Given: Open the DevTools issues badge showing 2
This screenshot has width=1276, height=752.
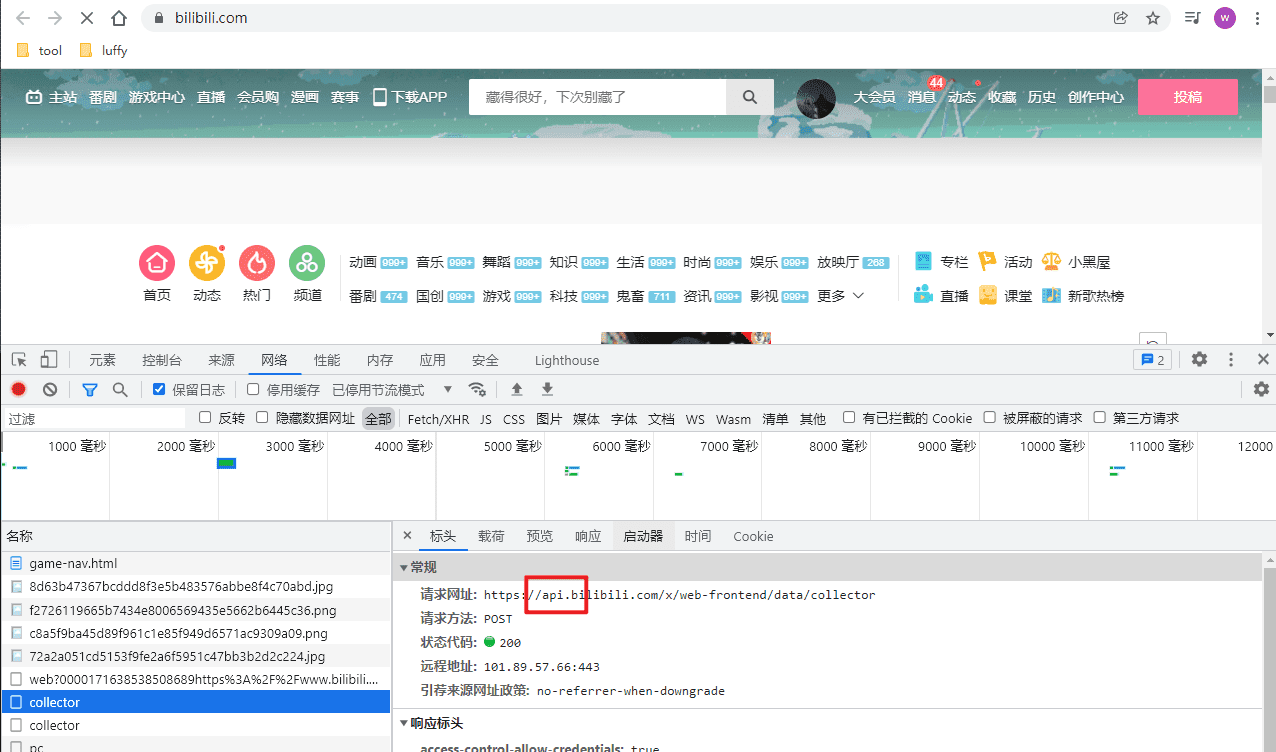Looking at the screenshot, I should click(x=1150, y=360).
